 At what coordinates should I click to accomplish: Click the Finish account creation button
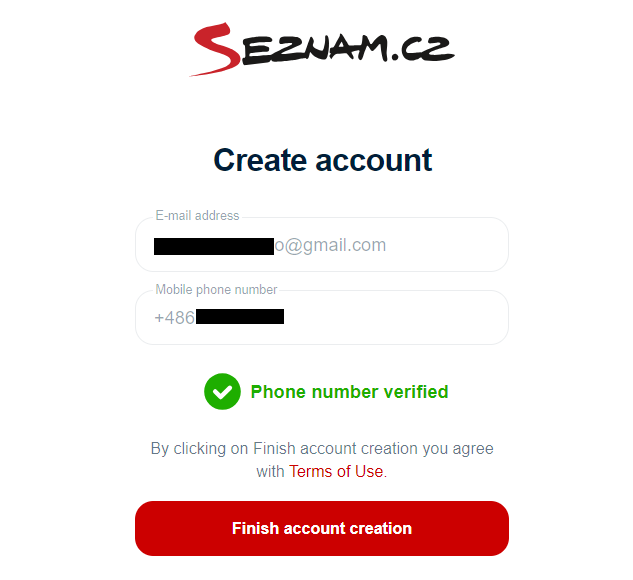pos(322,528)
